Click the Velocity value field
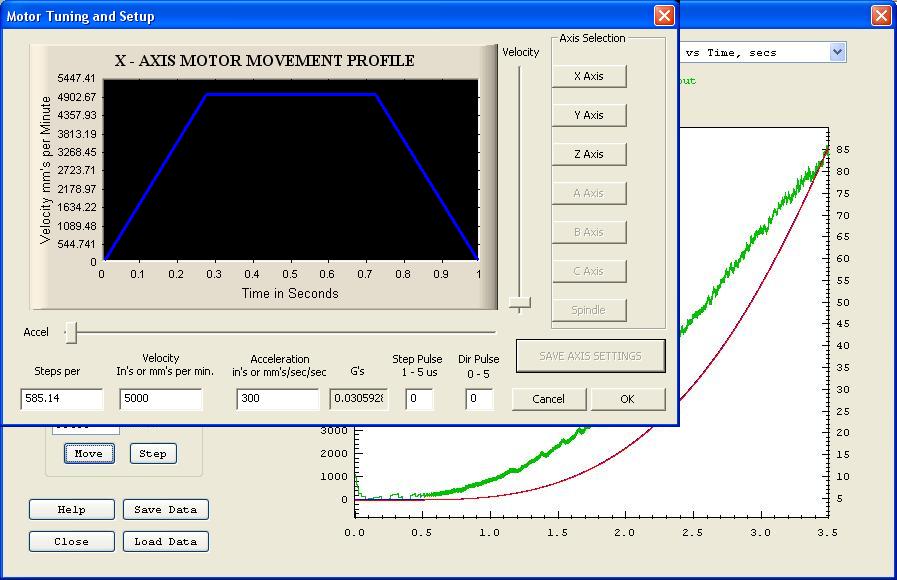This screenshot has width=897, height=580. [161, 399]
